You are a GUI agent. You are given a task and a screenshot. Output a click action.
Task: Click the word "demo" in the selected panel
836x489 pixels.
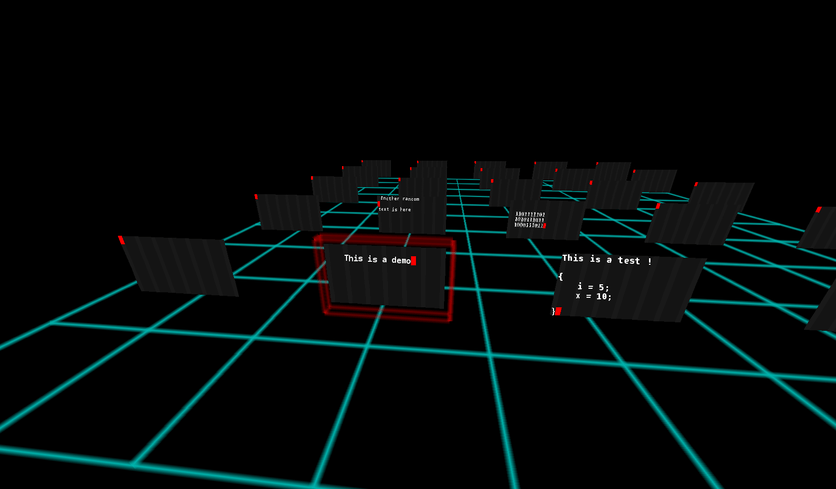click(399, 260)
